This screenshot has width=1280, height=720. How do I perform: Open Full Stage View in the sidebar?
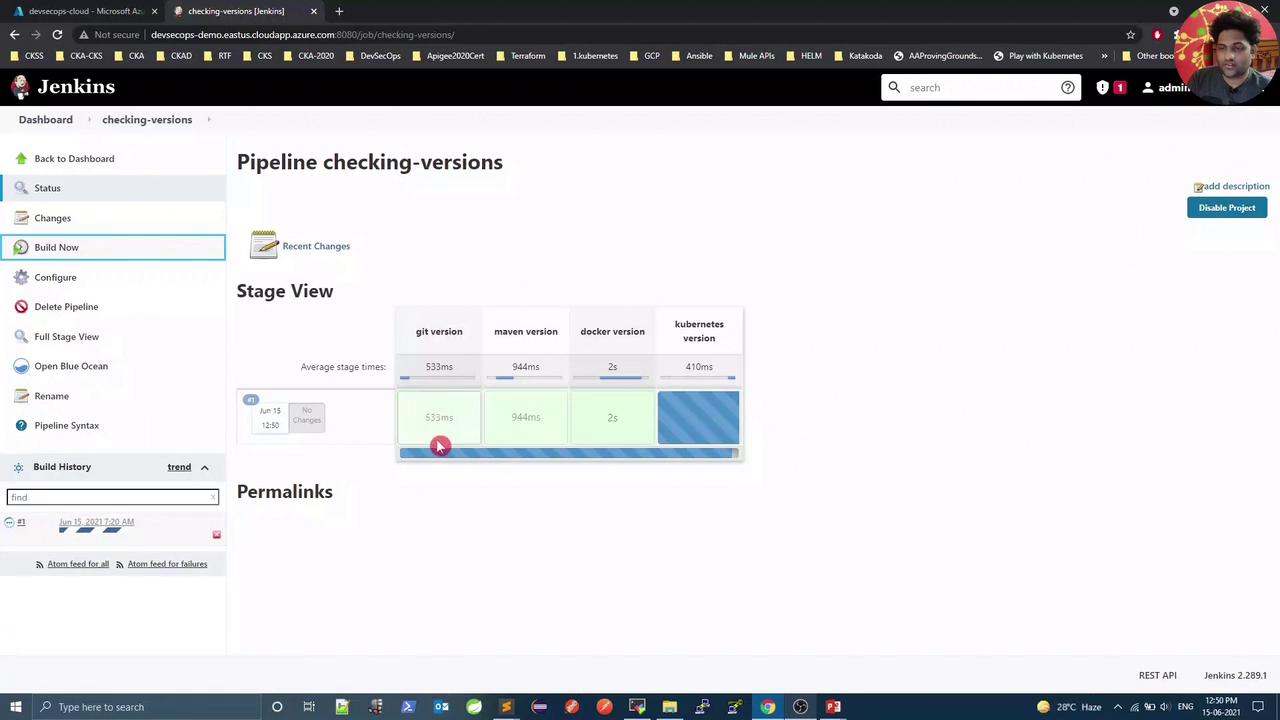[x=113, y=336]
